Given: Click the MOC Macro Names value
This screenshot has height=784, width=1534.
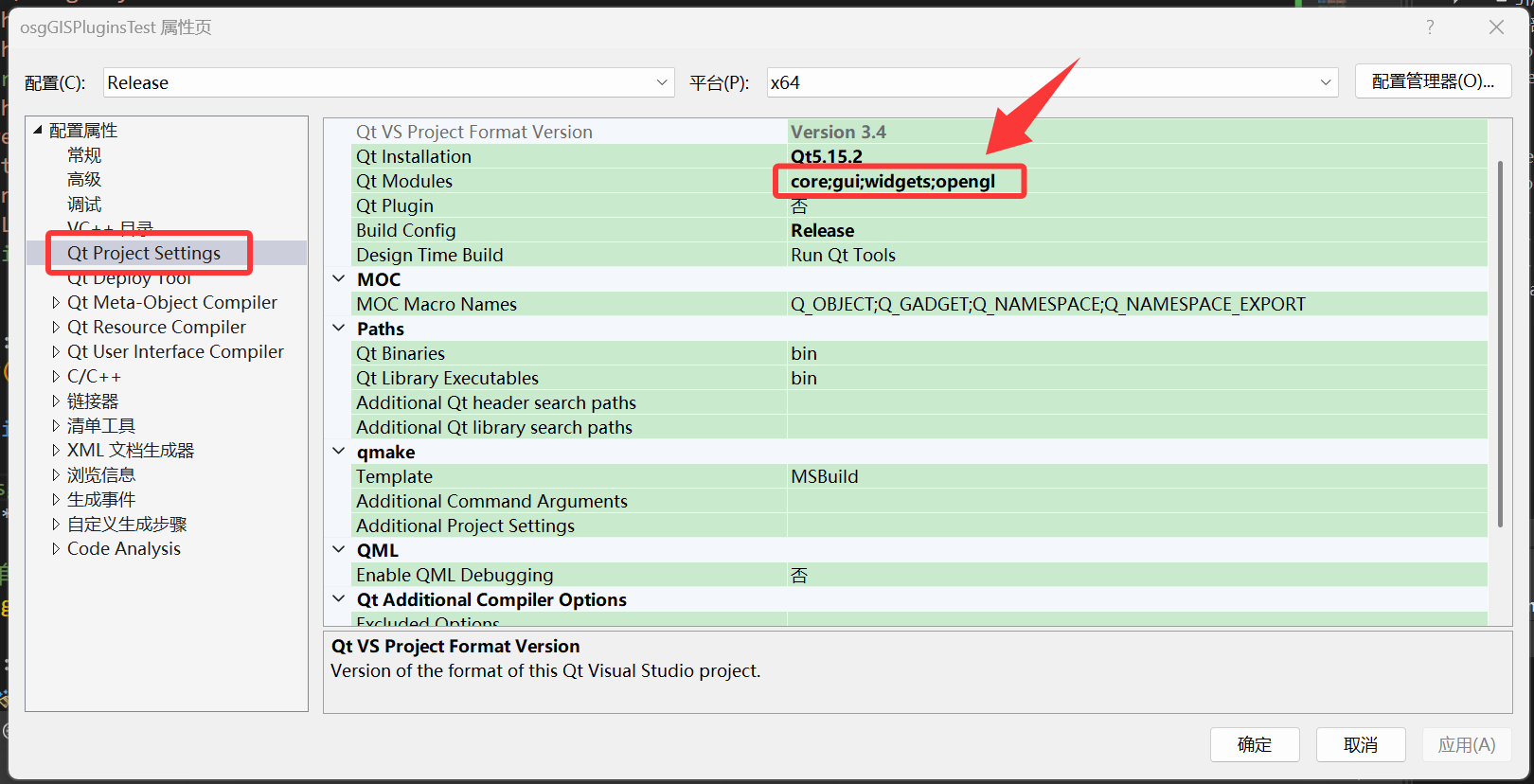Looking at the screenshot, I should pos(1137,304).
